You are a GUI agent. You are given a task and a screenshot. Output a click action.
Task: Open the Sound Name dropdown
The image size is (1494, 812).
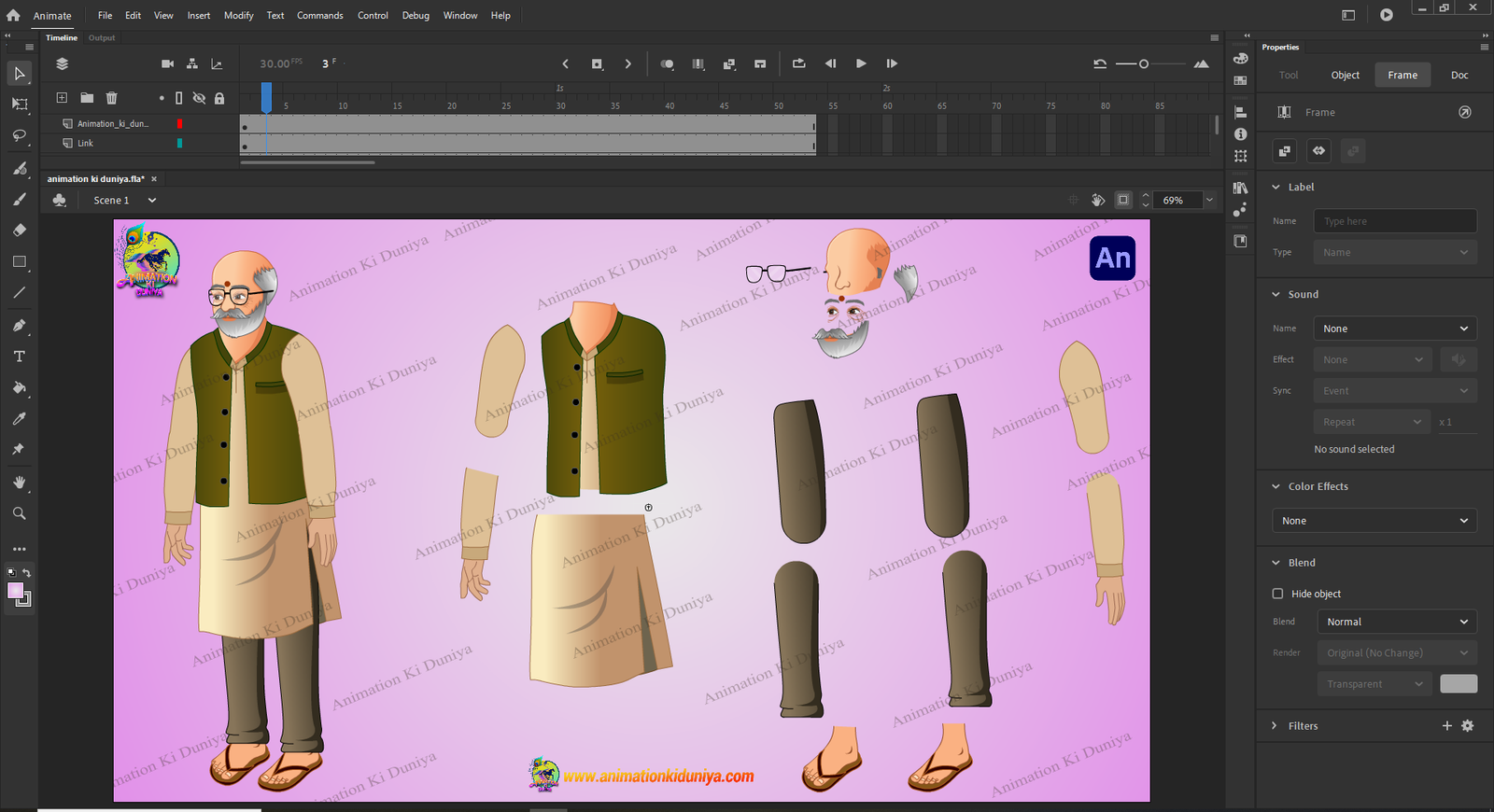point(1395,329)
